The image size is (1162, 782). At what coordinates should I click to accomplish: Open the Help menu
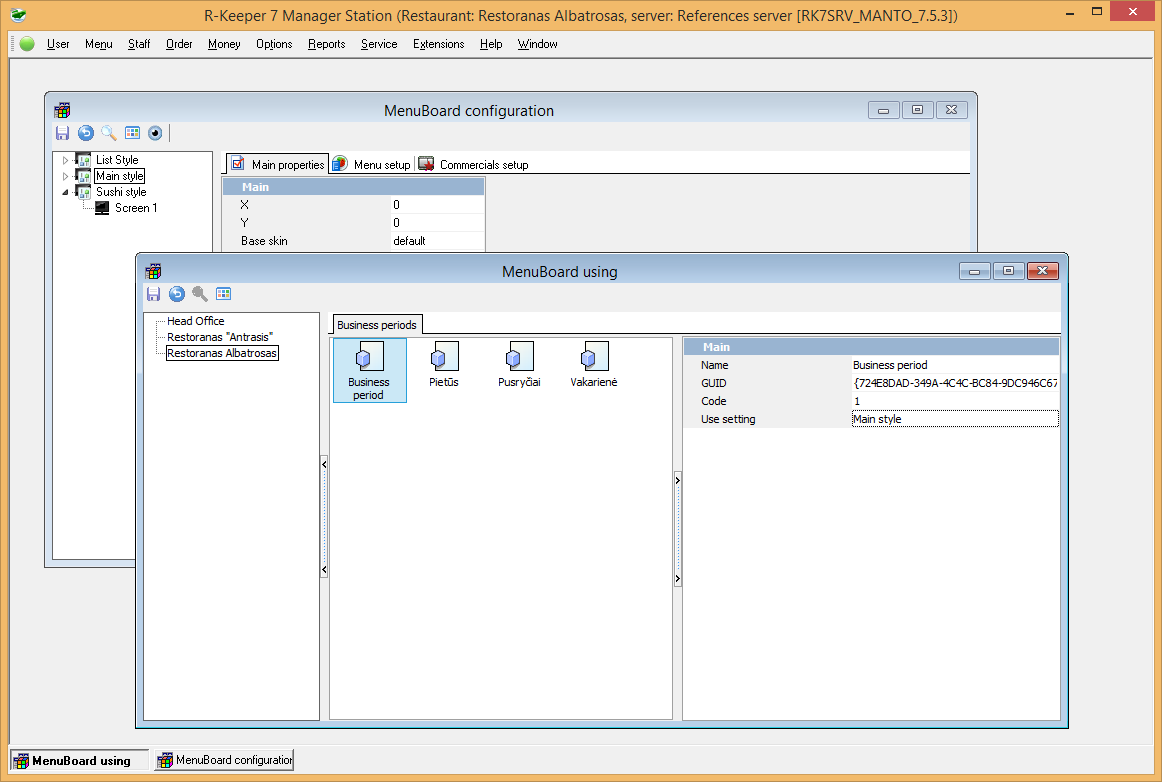point(491,44)
